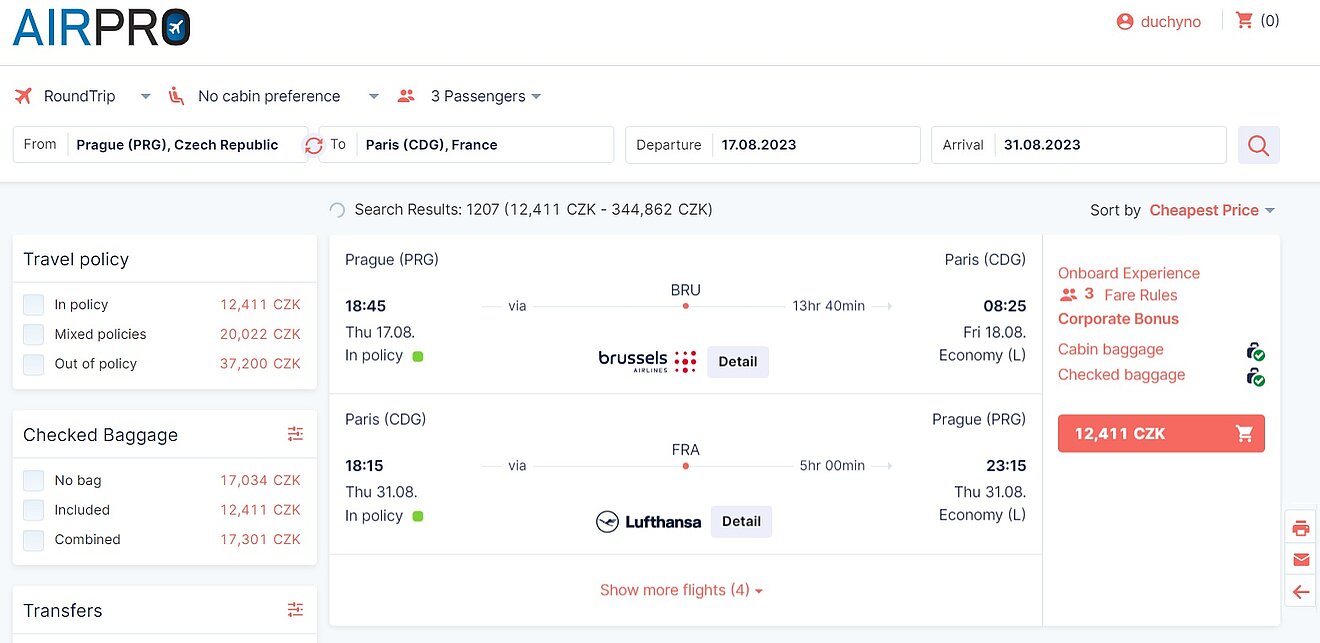This screenshot has height=643, width=1320.
Task: Tick the No bag baggage checkbox
Action: (34, 480)
